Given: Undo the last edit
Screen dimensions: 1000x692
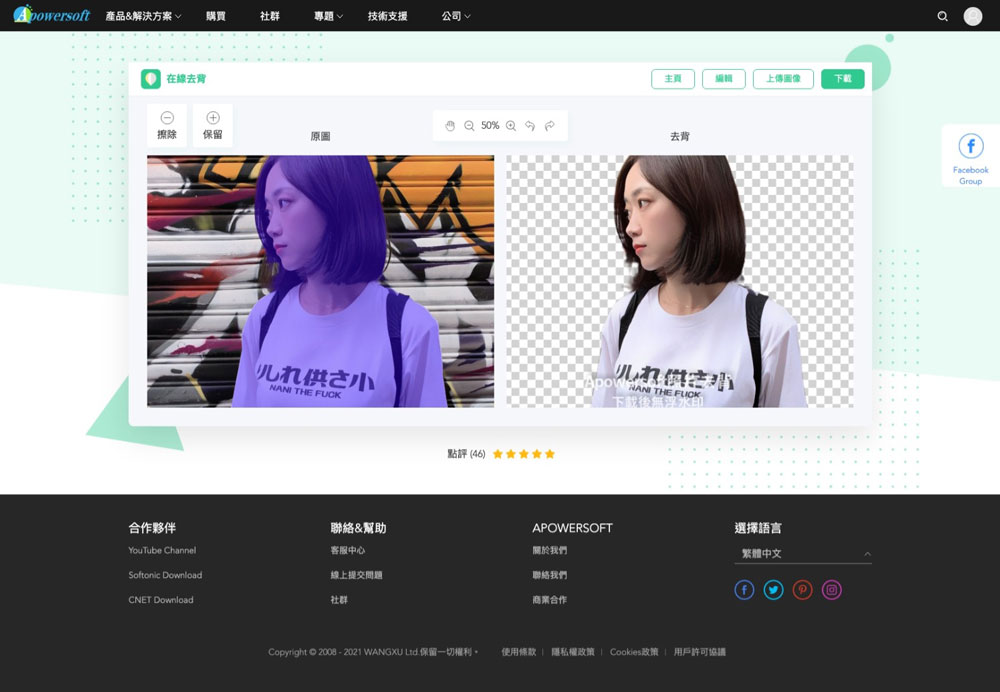Looking at the screenshot, I should (x=530, y=126).
